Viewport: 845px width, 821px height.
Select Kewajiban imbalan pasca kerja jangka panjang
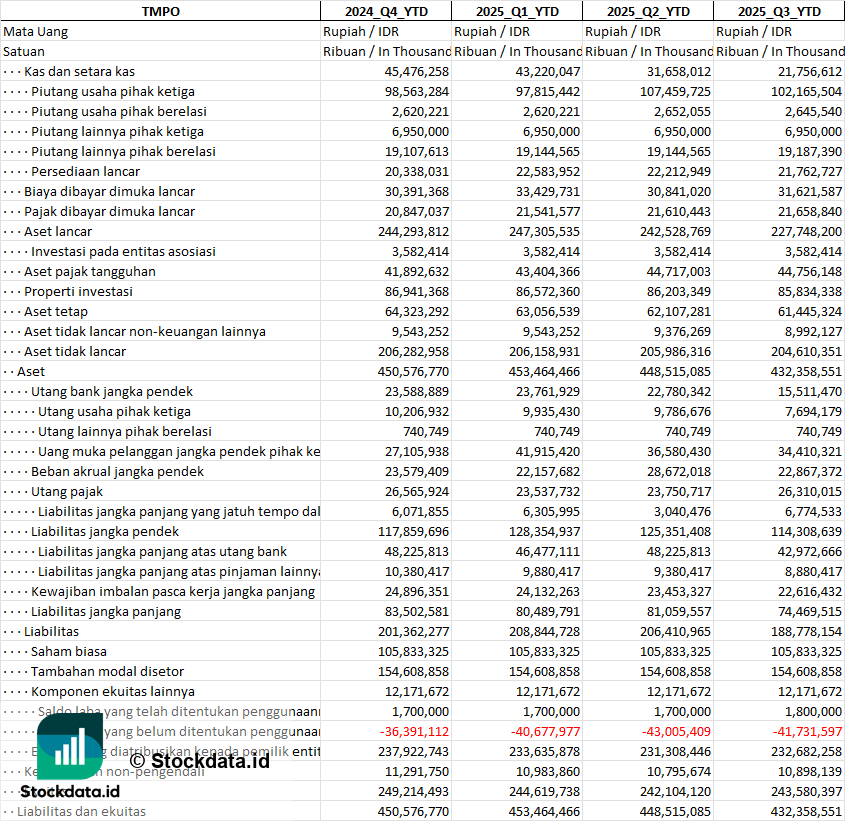172,591
